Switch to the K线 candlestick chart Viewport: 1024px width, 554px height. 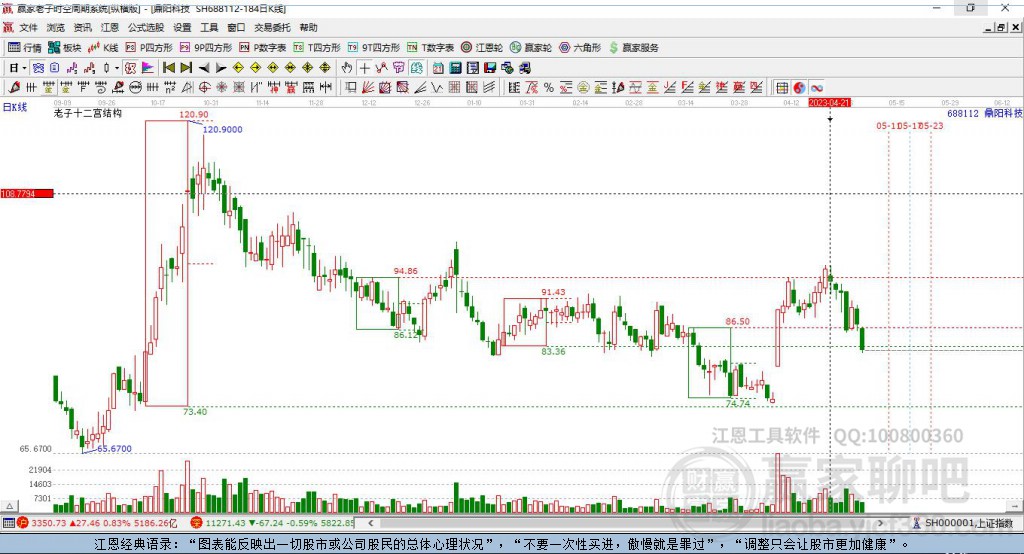[x=103, y=48]
